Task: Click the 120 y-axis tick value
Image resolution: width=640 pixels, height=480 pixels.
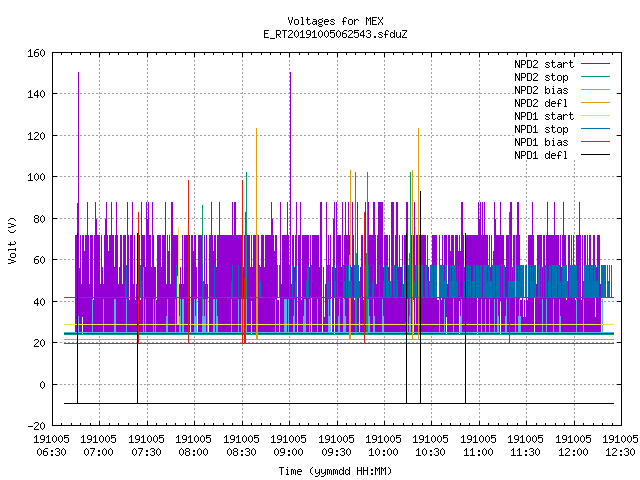Action: 36,136
